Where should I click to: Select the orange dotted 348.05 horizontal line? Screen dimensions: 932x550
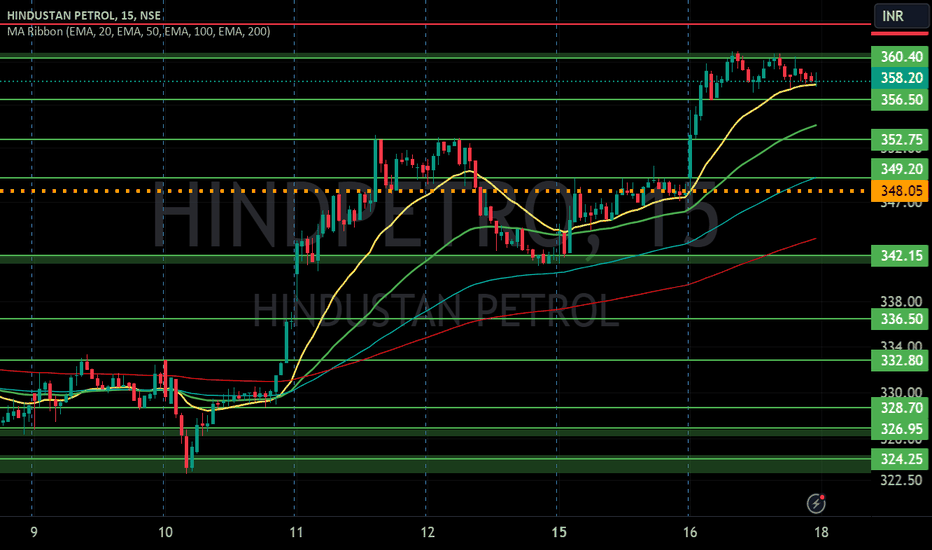434,191
